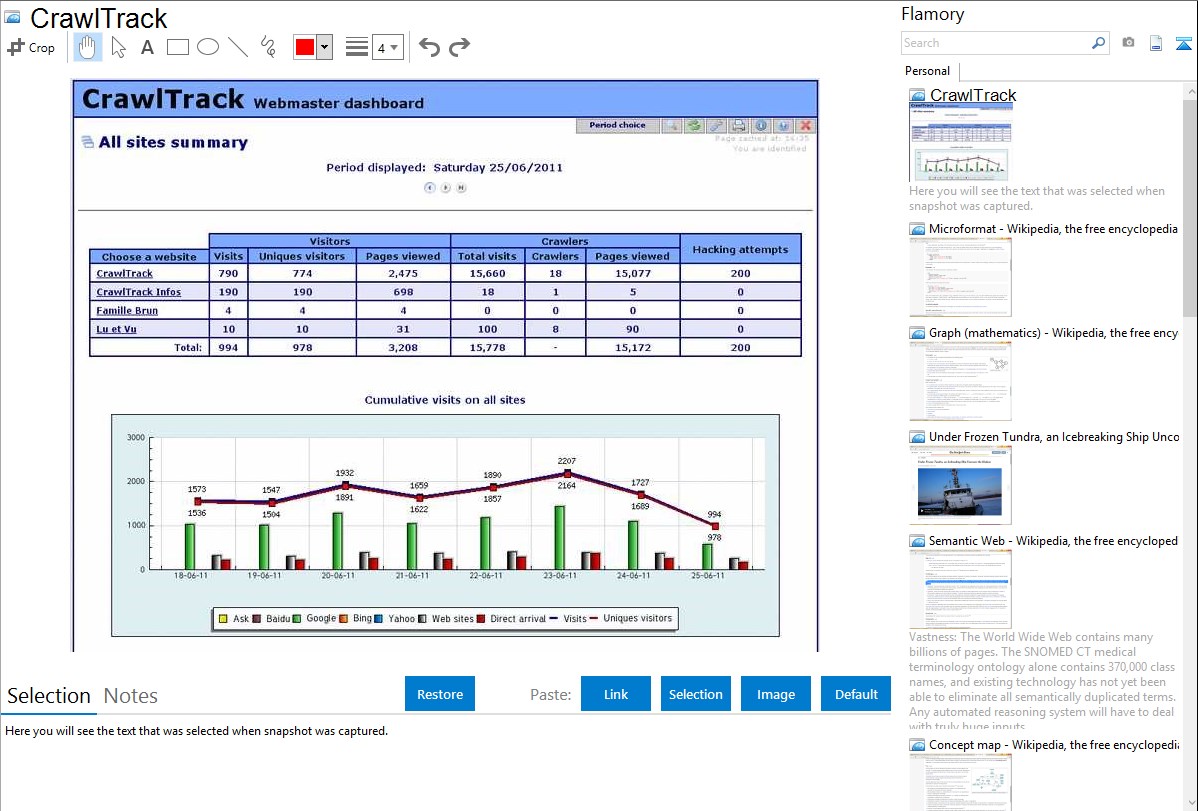
Task: Open Under Frozen Tundra snapshot title
Action: click(1054, 437)
